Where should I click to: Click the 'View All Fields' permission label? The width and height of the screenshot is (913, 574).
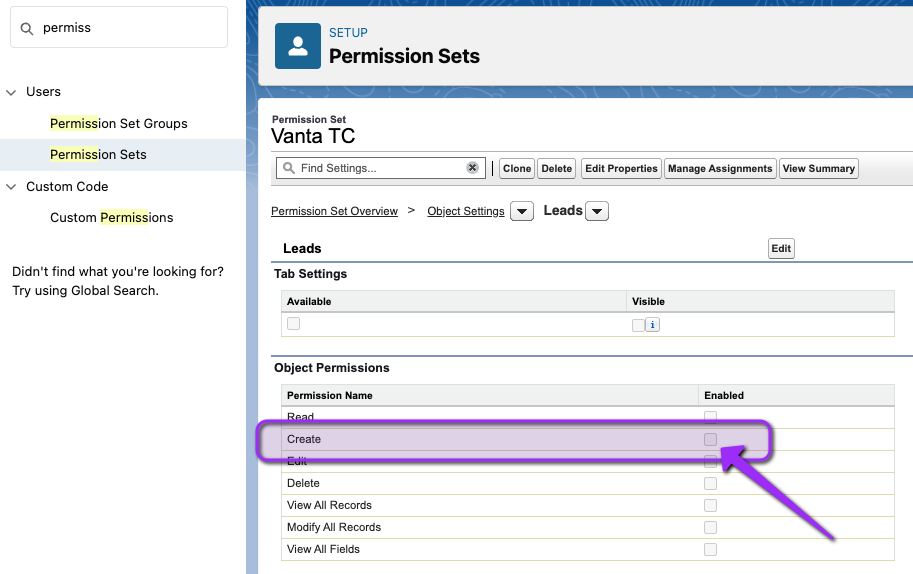(x=323, y=549)
